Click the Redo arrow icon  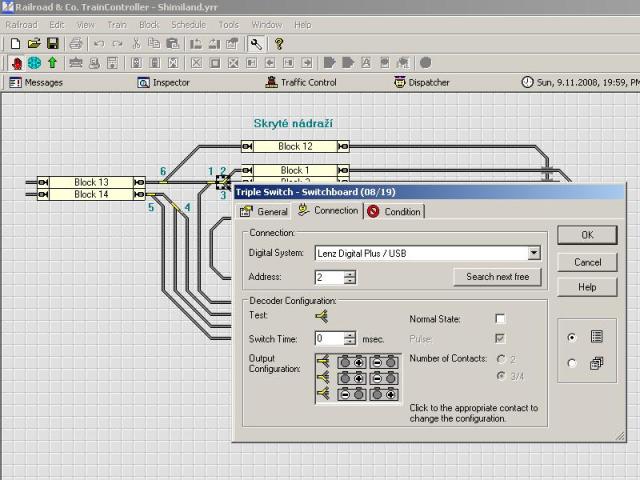coord(118,44)
